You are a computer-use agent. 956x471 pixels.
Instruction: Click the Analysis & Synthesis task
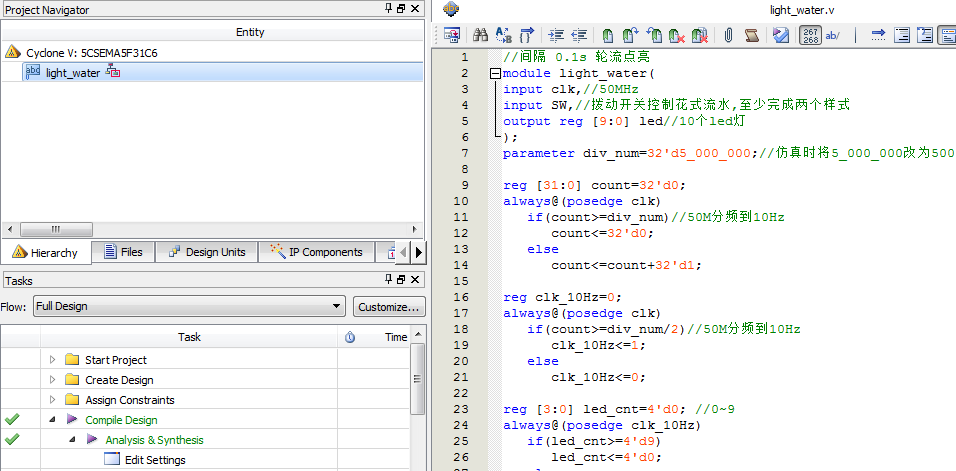tap(154, 440)
